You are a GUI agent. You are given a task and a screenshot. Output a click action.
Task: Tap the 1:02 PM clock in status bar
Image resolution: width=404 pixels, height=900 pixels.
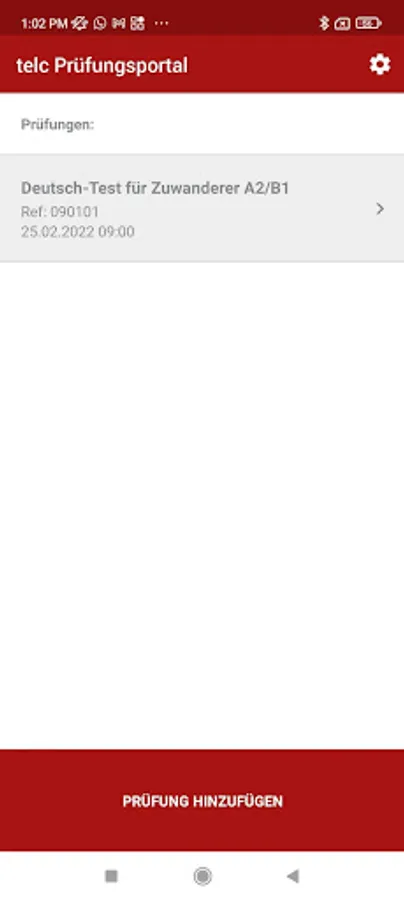[44, 24]
